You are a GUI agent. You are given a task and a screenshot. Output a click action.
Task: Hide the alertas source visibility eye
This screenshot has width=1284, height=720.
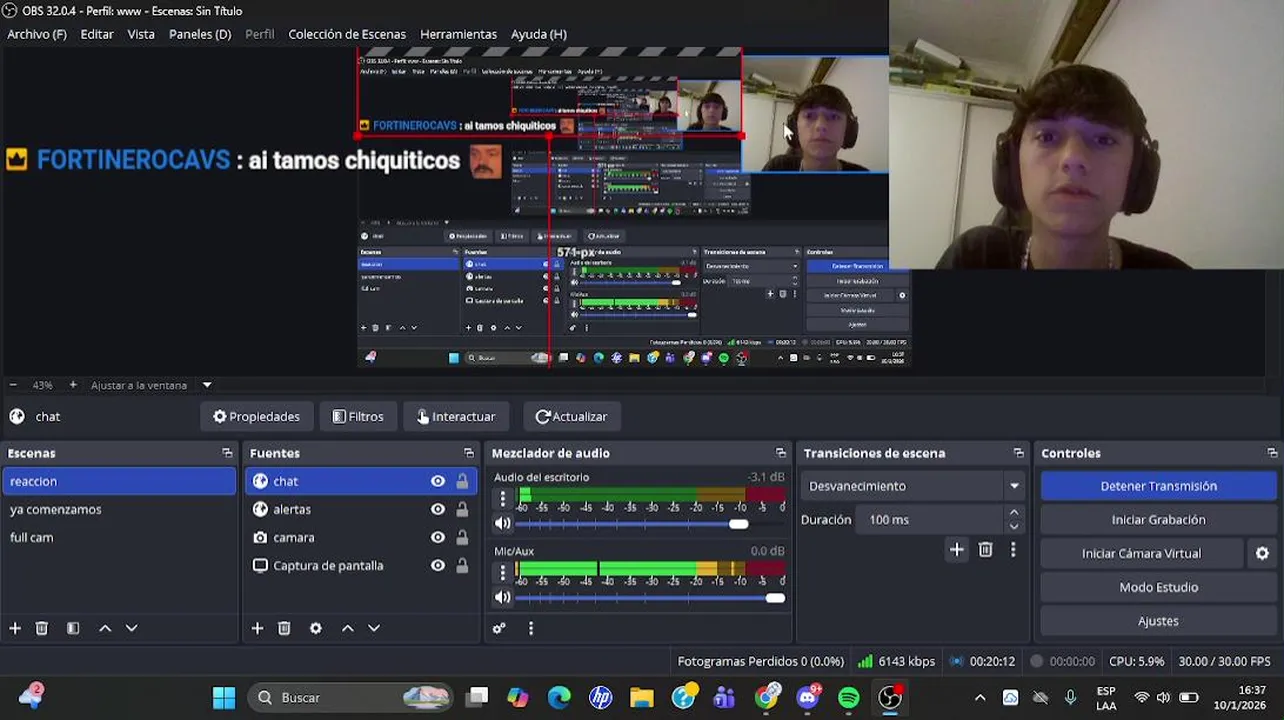point(438,509)
